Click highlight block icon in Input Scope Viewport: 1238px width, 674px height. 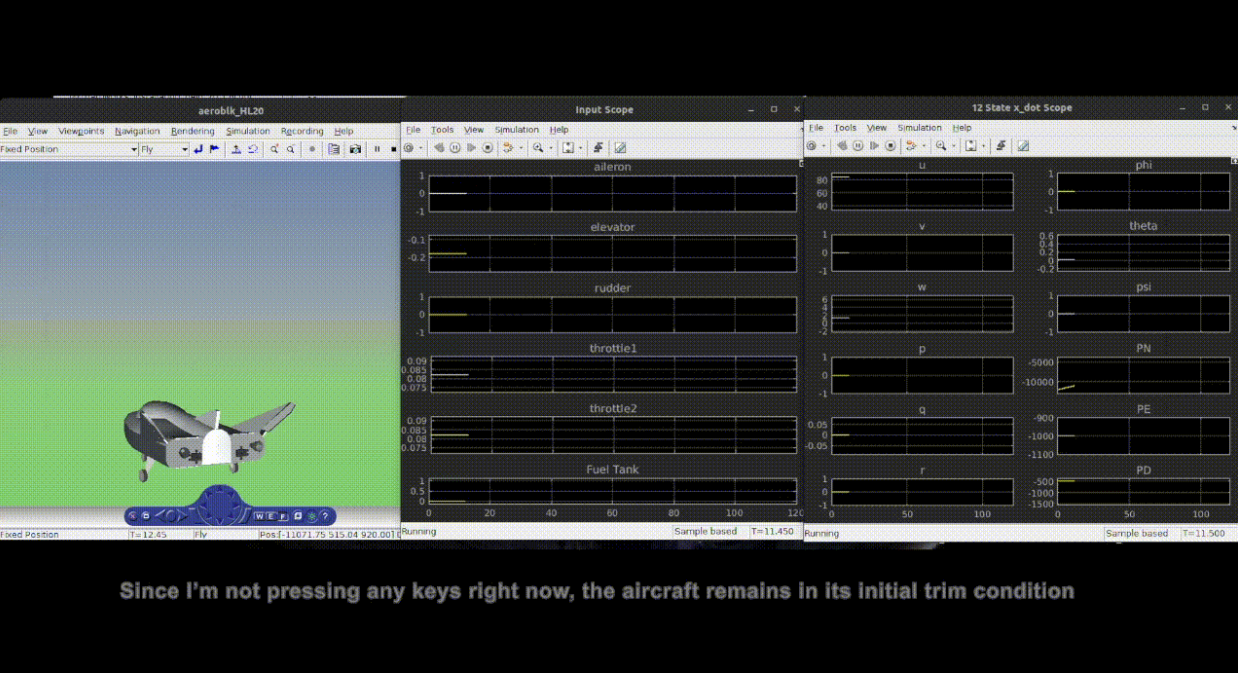[x=507, y=148]
